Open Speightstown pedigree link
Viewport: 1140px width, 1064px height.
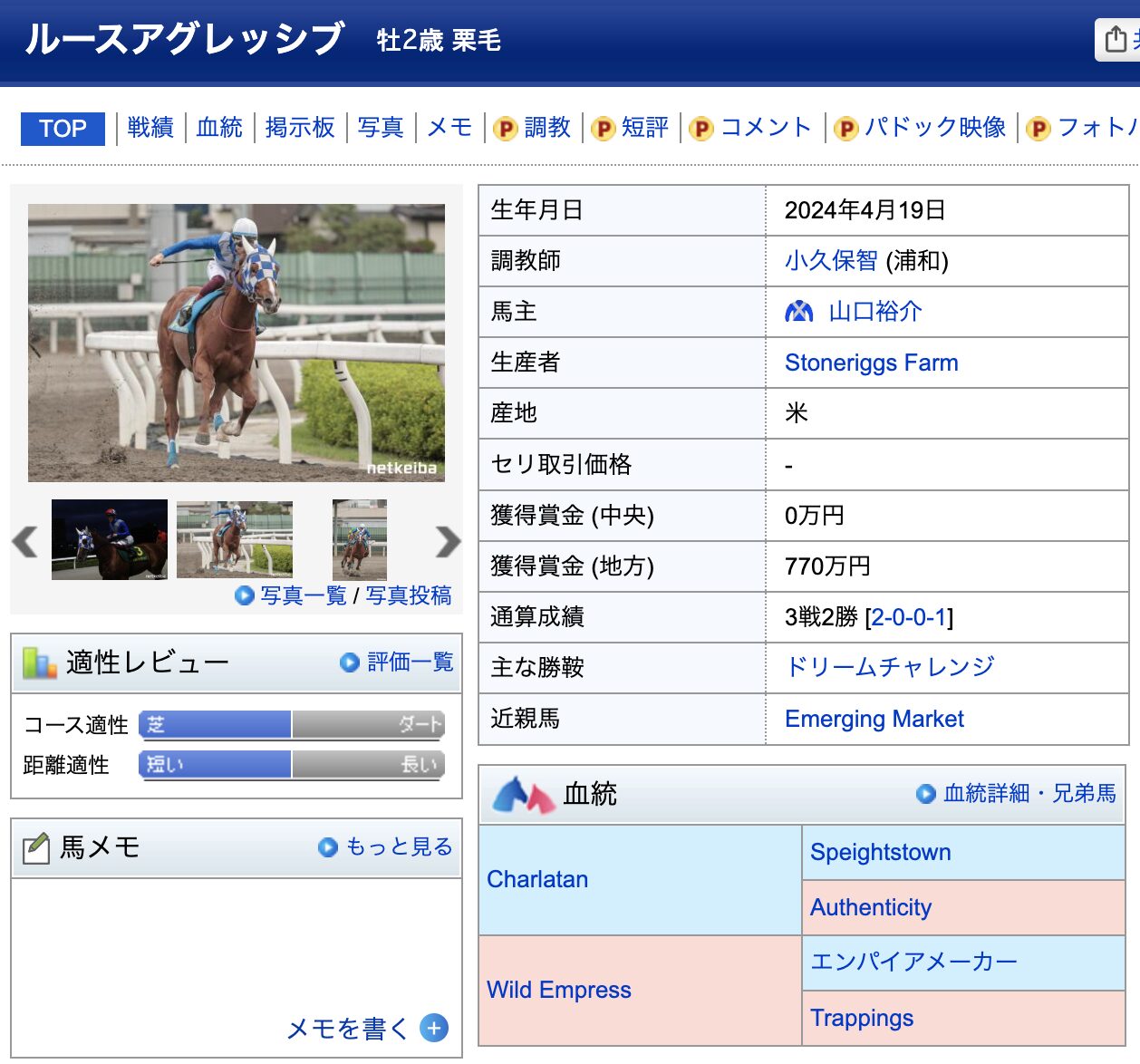881,852
